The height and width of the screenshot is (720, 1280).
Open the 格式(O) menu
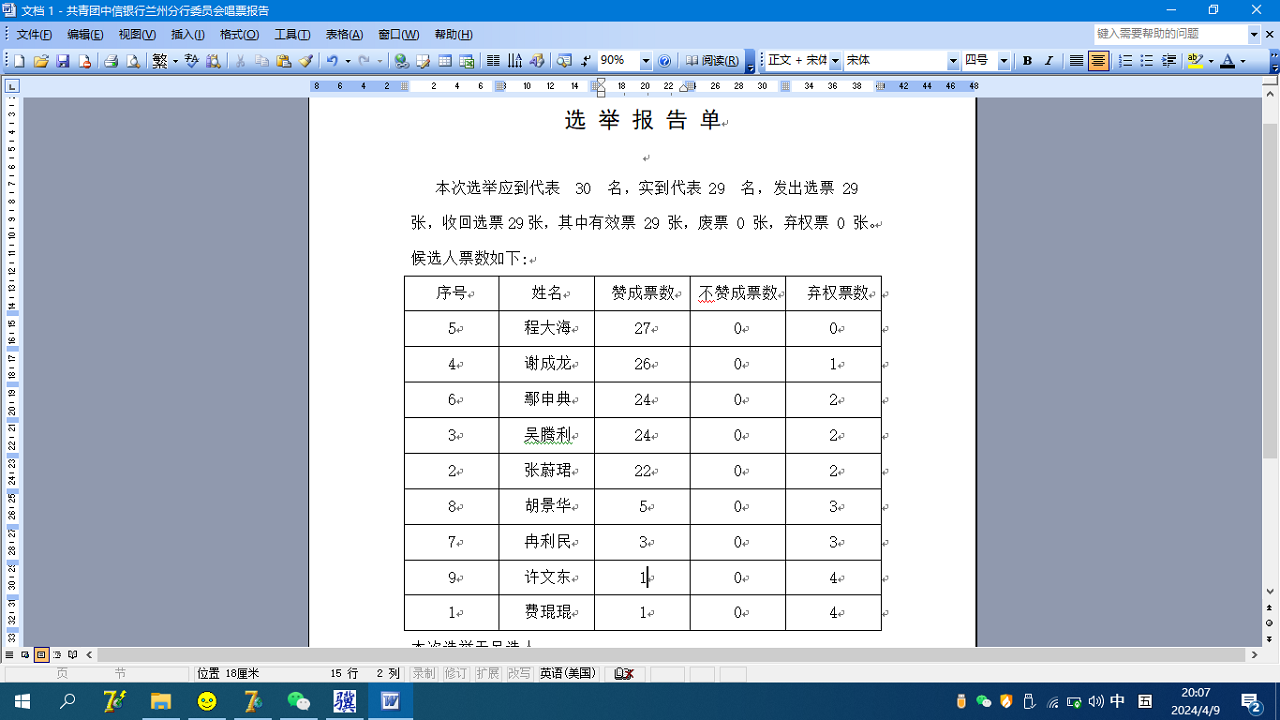click(x=239, y=35)
